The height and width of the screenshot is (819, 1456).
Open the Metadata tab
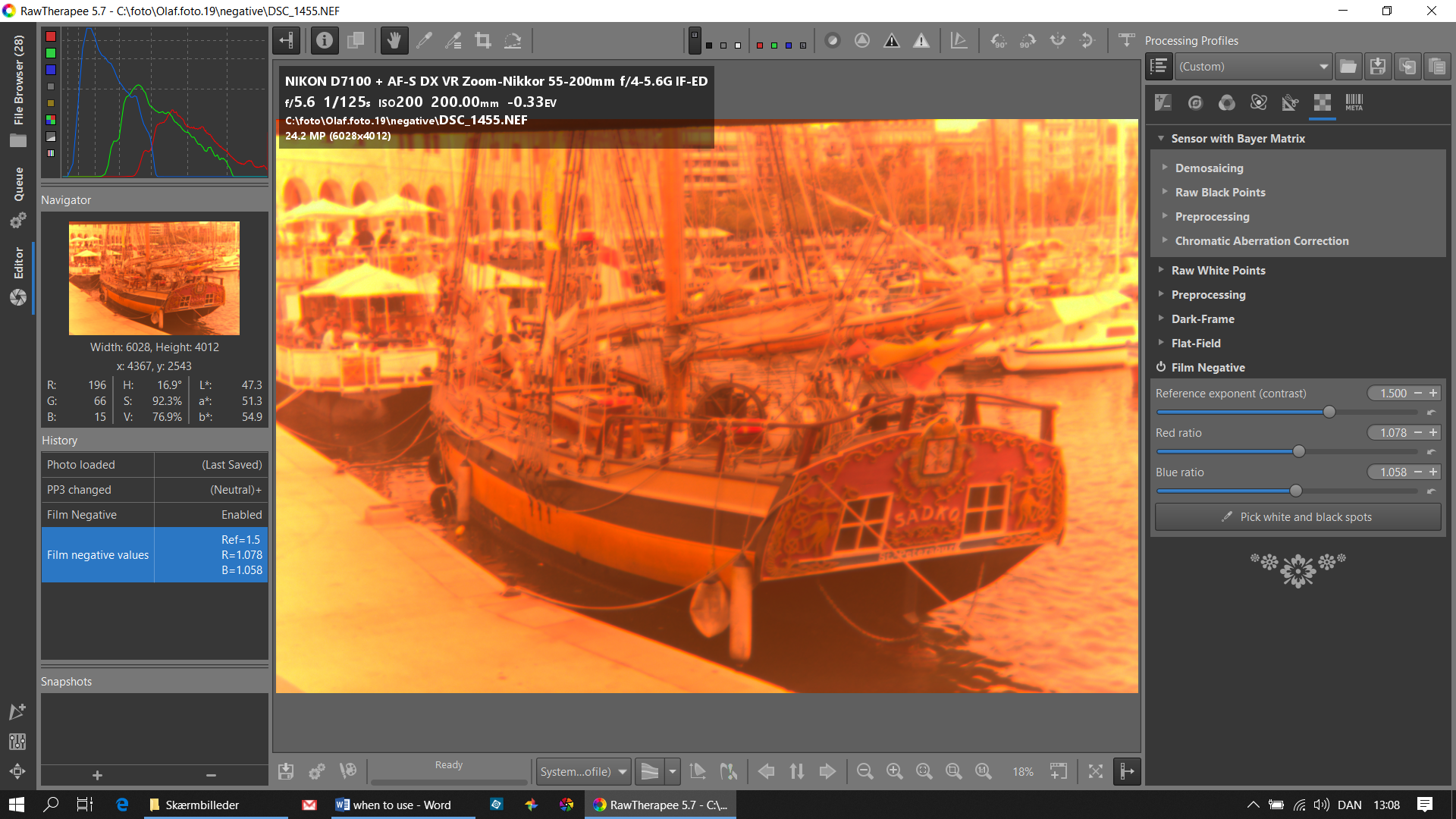(x=1354, y=102)
